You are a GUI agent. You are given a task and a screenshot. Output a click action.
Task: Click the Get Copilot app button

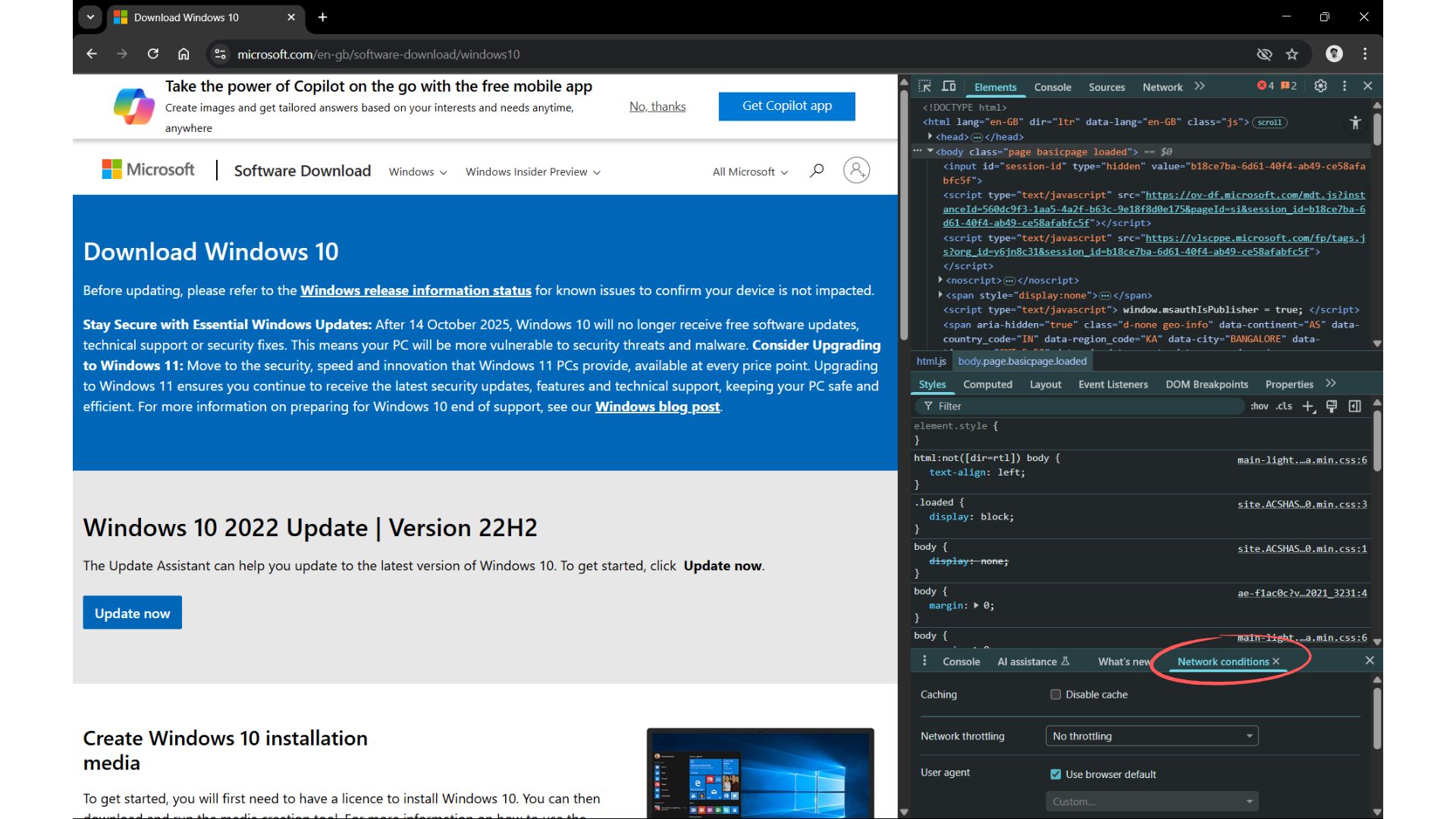(x=786, y=106)
